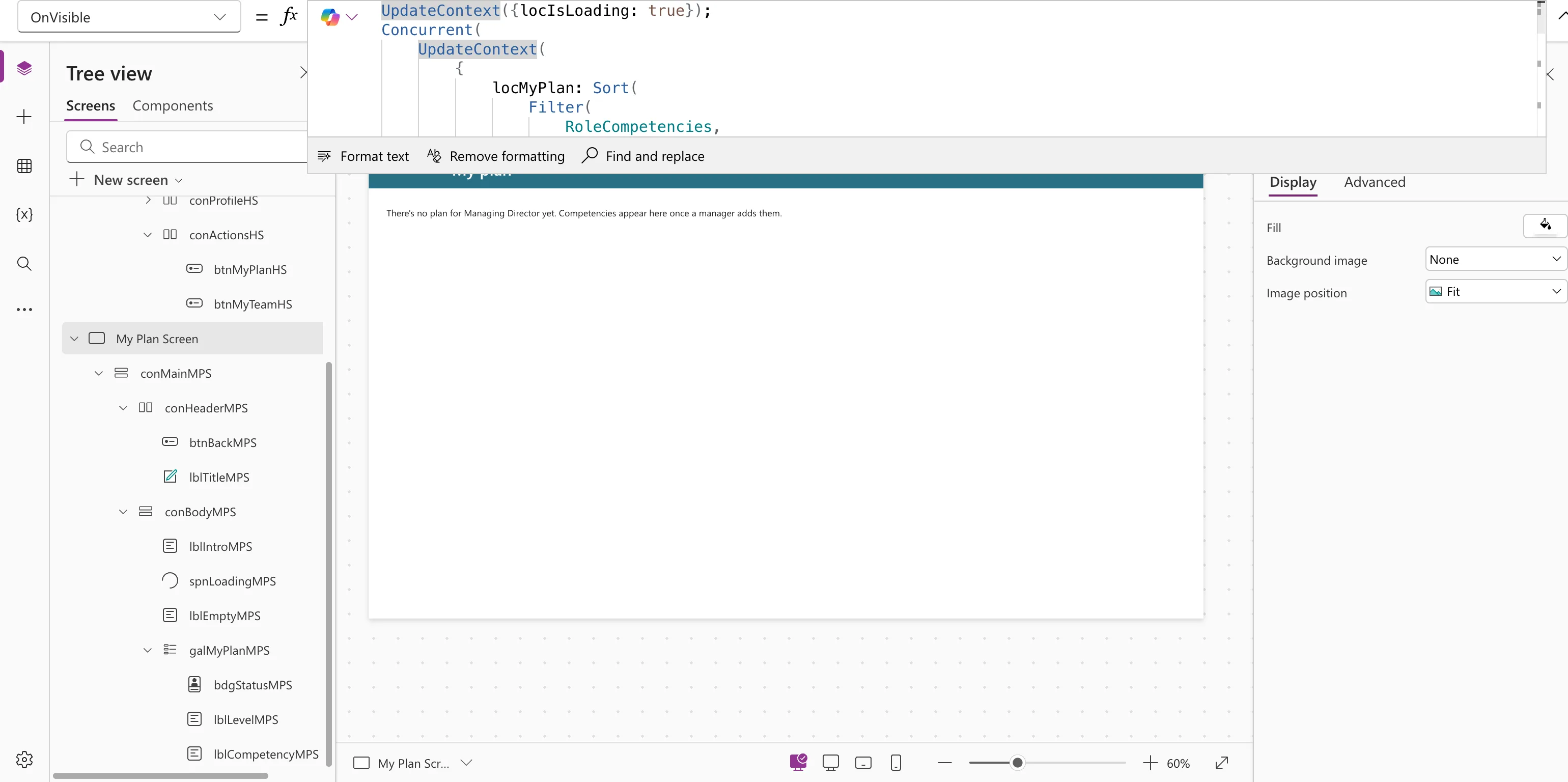This screenshot has height=782, width=1568.
Task: Select the tablet preview device icon
Action: (863, 763)
